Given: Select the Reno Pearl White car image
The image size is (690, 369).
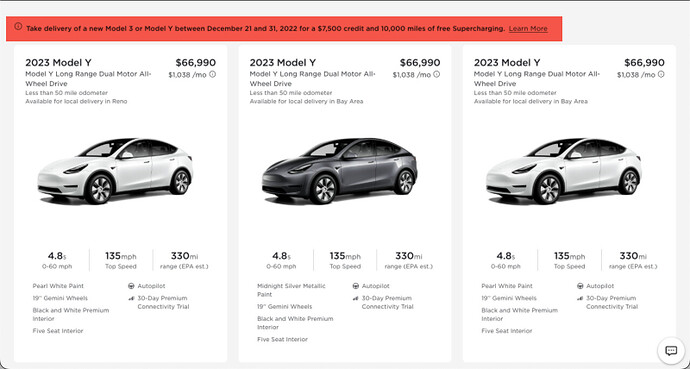Looking at the screenshot, I should (115, 171).
